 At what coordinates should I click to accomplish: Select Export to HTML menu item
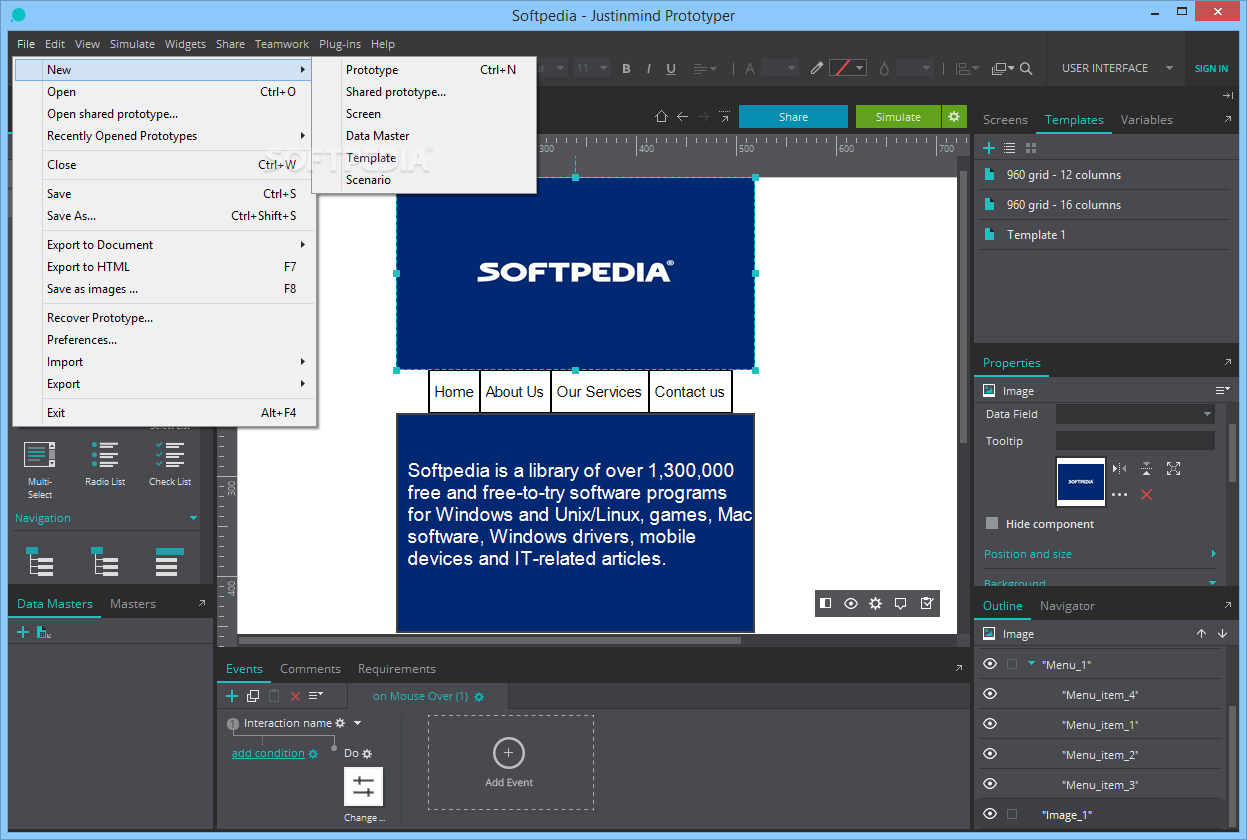click(166, 267)
